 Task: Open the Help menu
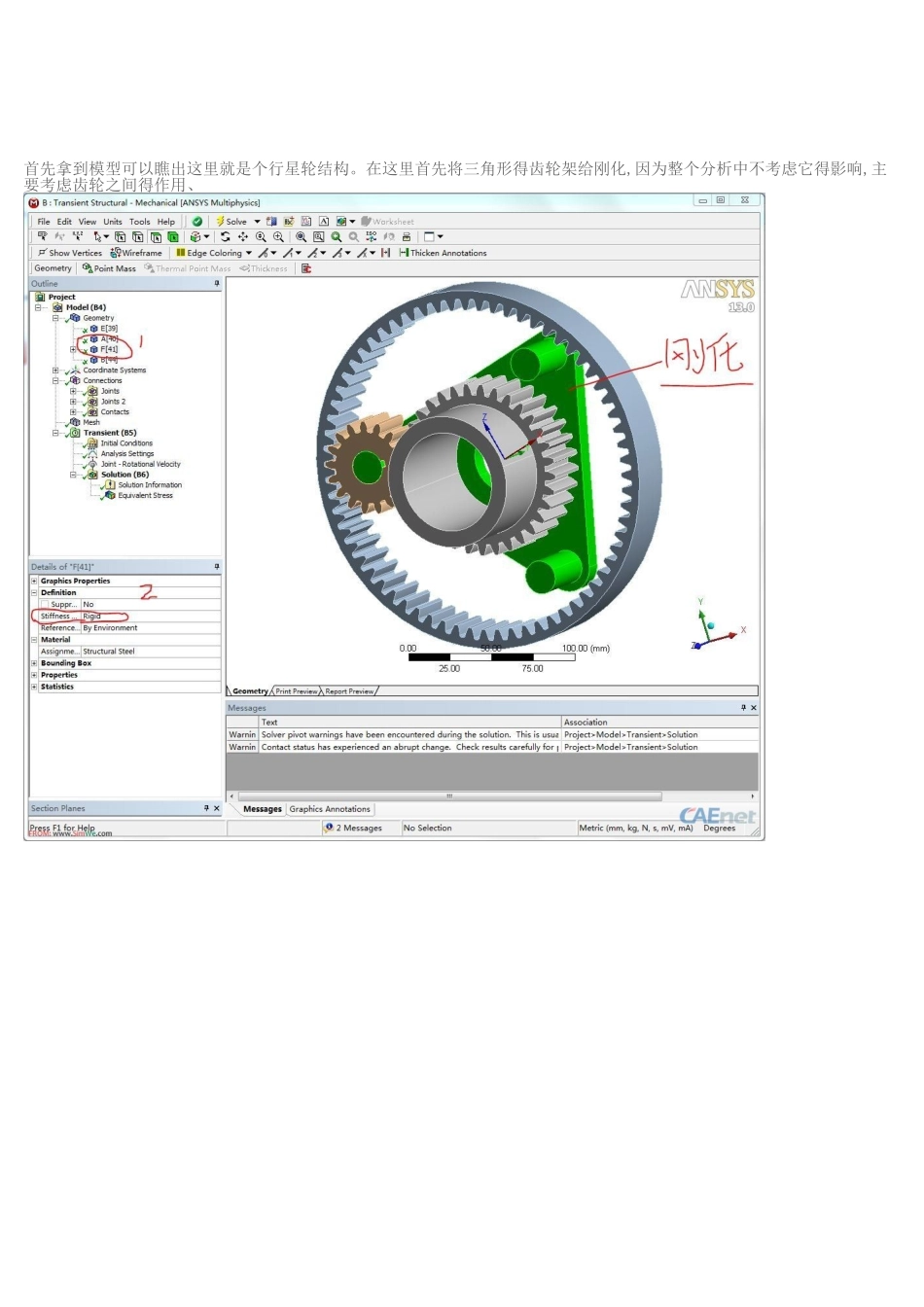166,222
